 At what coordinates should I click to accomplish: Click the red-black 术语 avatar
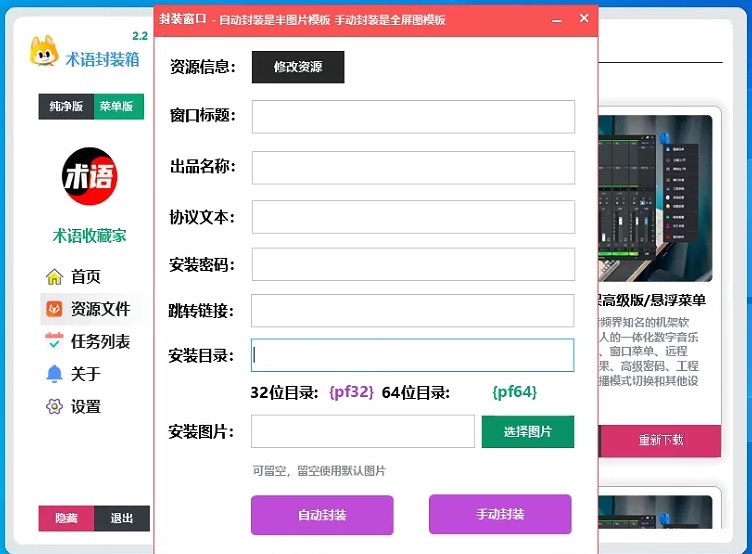pyautogui.click(x=90, y=176)
